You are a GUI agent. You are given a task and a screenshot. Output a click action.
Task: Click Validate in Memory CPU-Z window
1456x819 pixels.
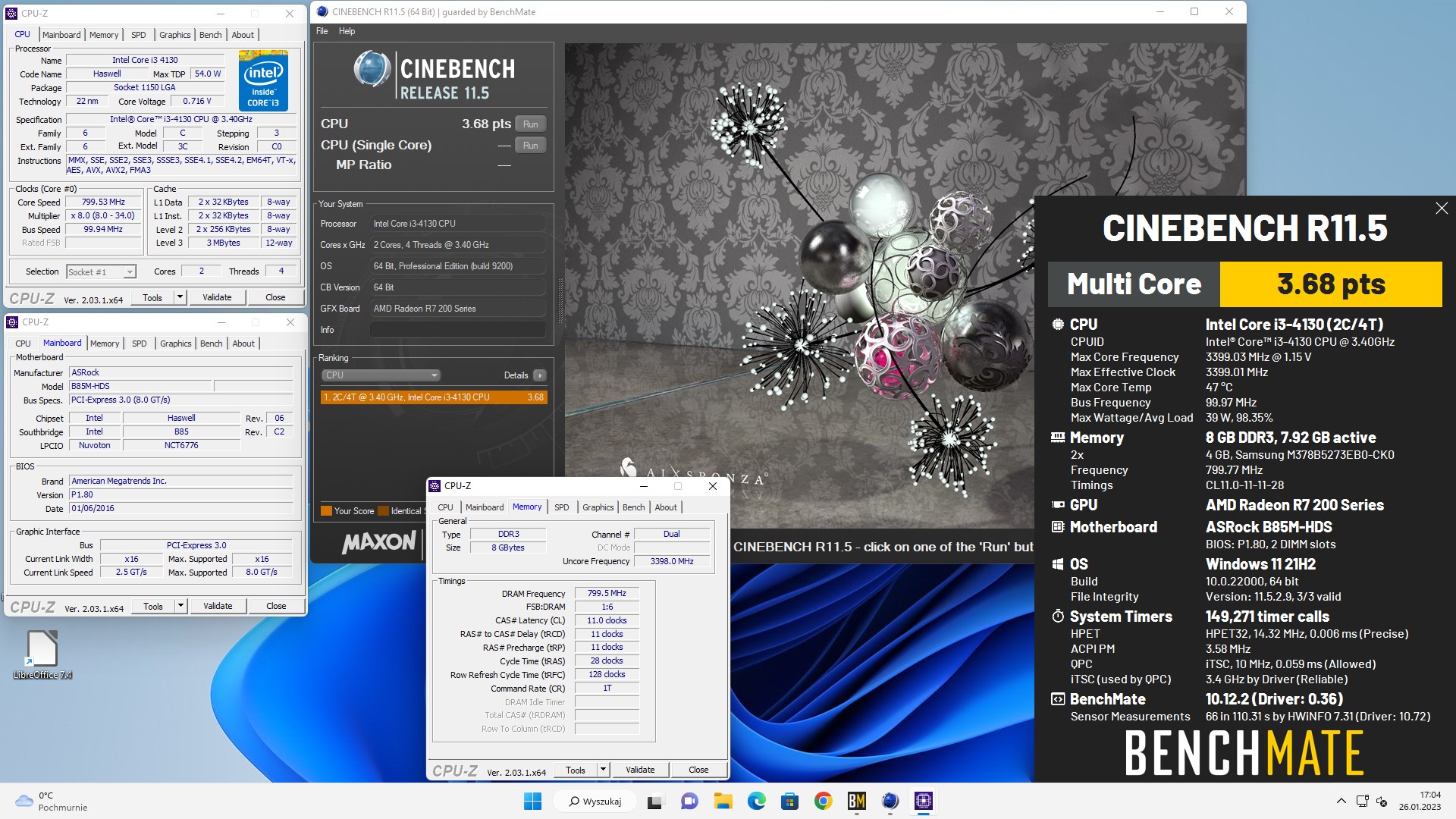point(640,770)
